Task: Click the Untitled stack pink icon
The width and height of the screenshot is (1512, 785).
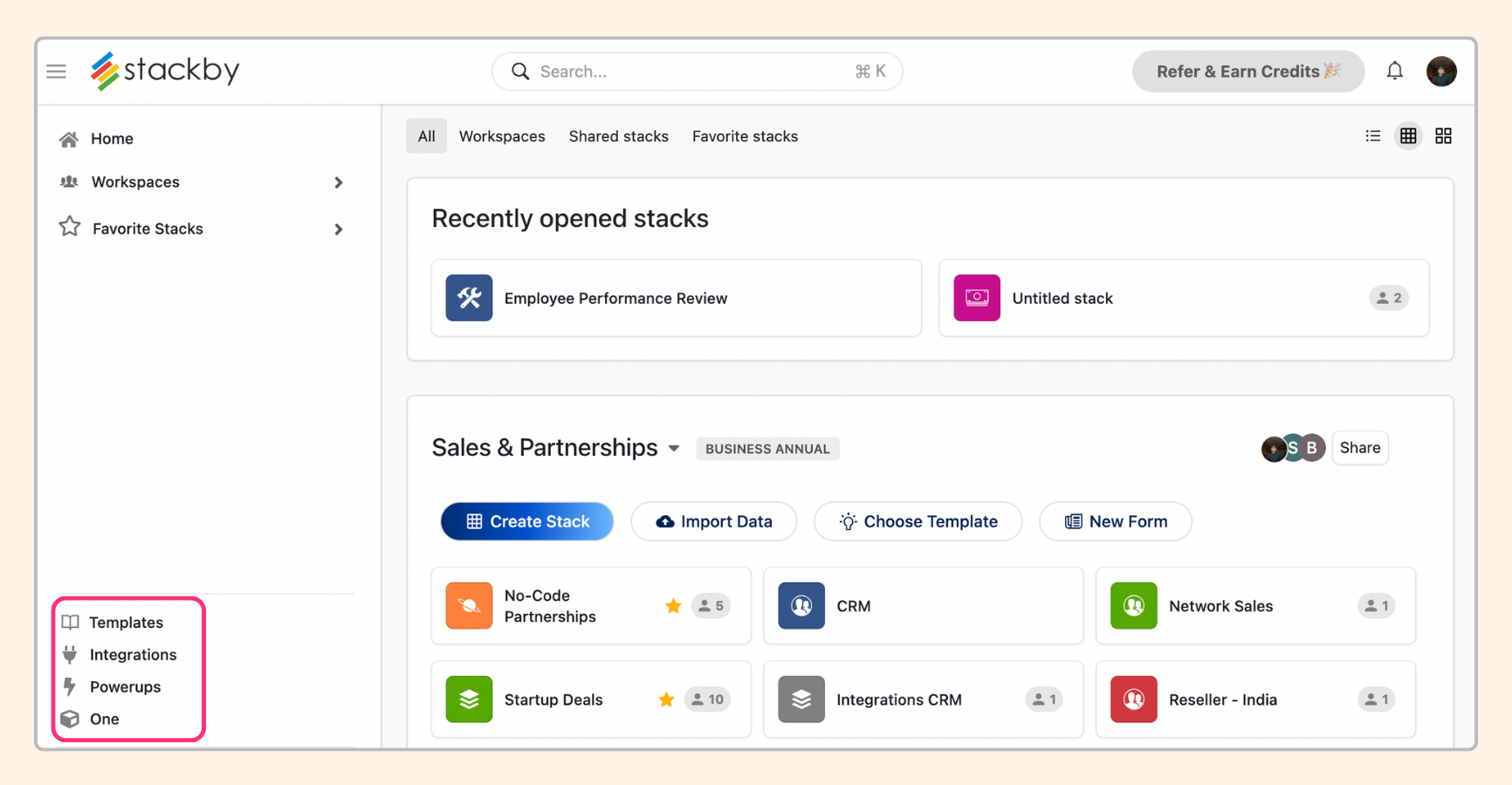Action: pyautogui.click(x=977, y=298)
